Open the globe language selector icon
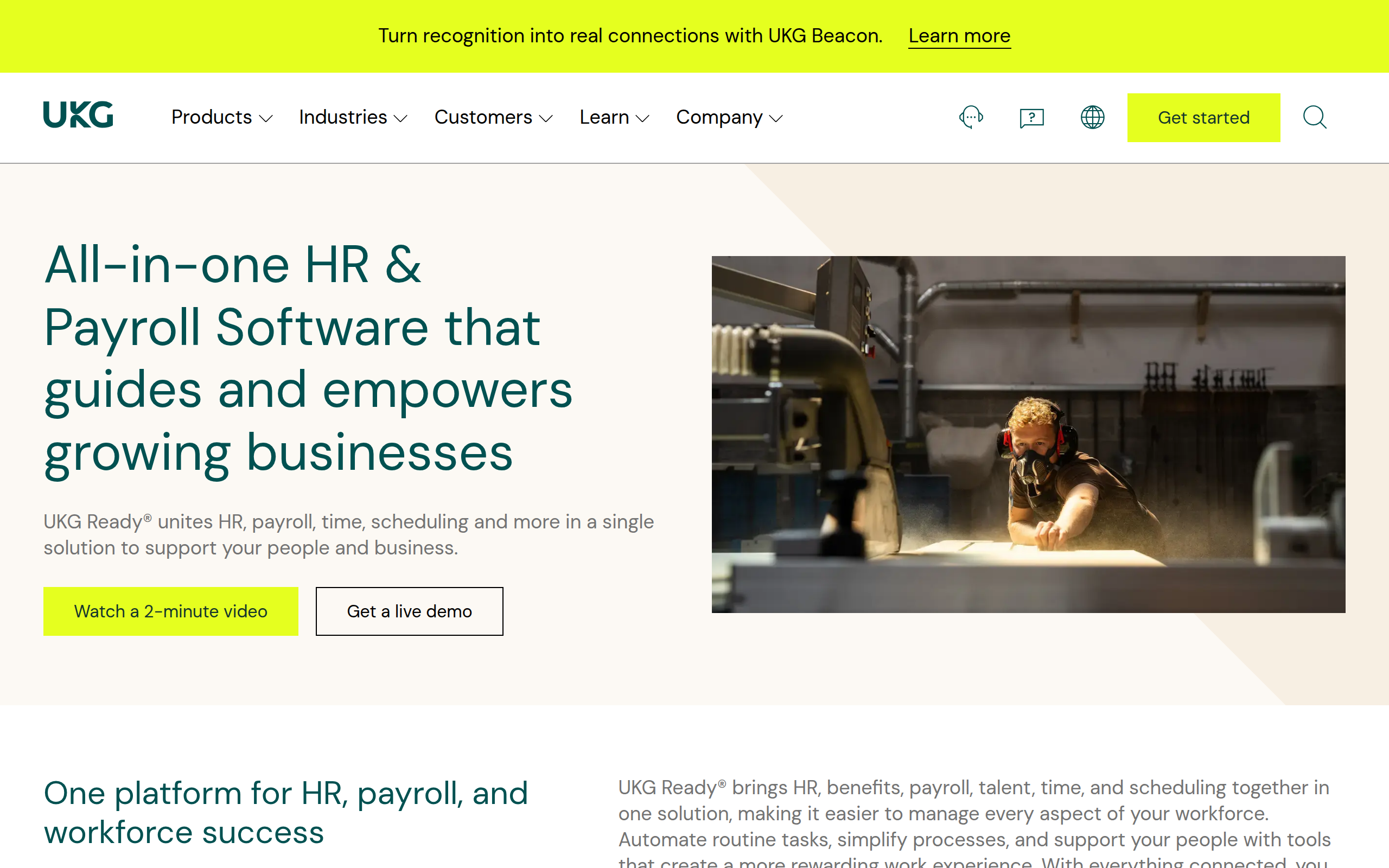This screenshot has width=1389, height=868. (1092, 117)
